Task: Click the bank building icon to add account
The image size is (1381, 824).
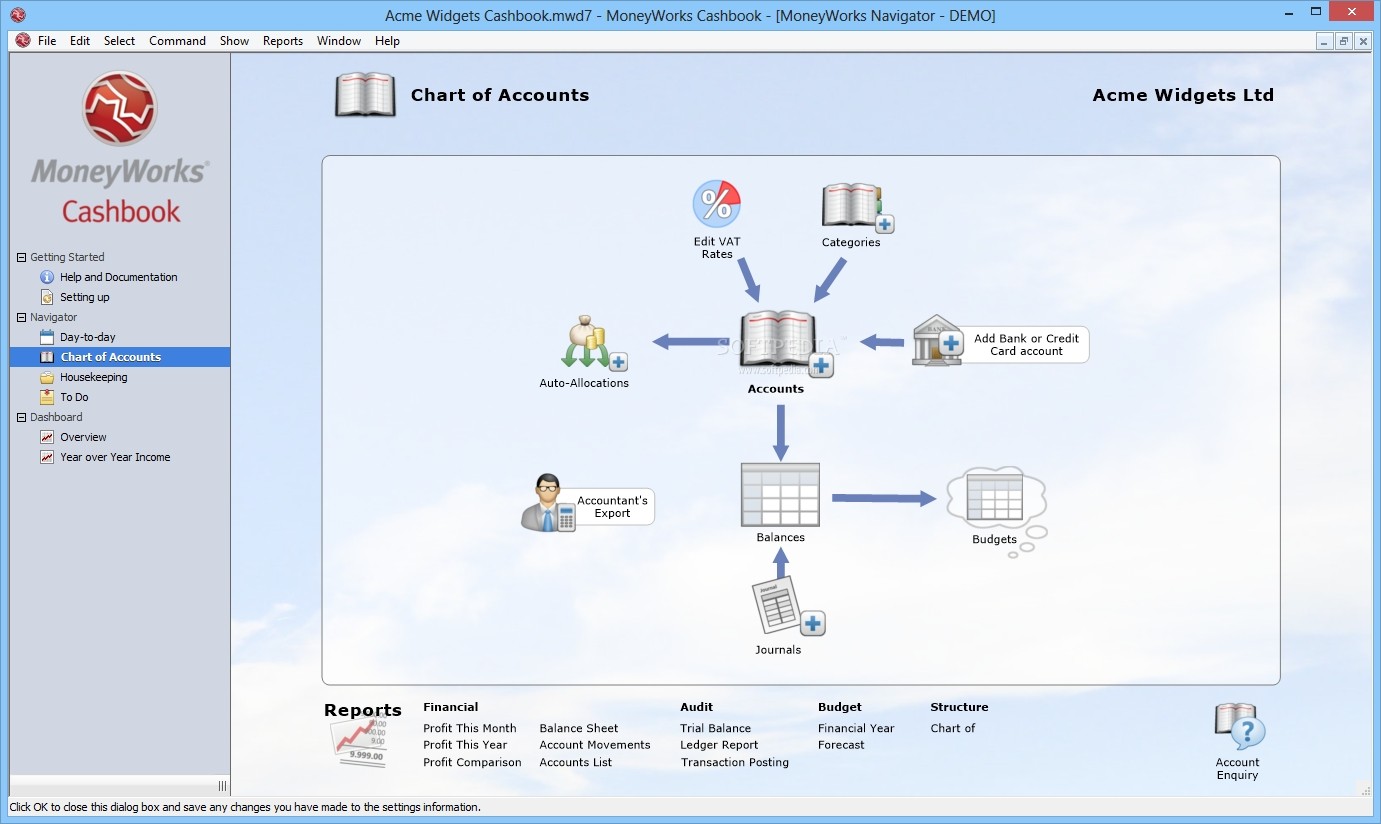Action: [937, 341]
